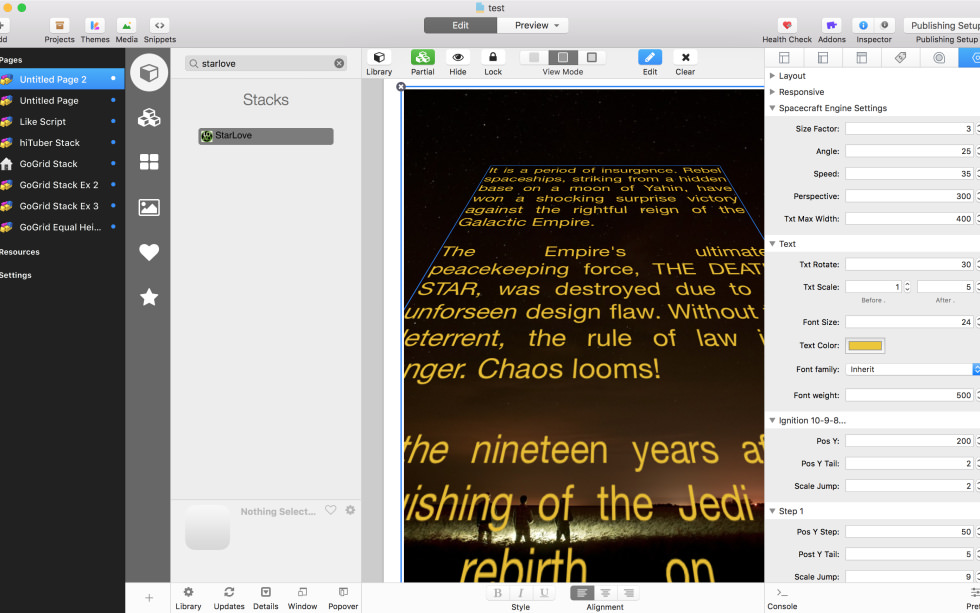
Task: Open the second inspector tab
Action: [x=822, y=57]
